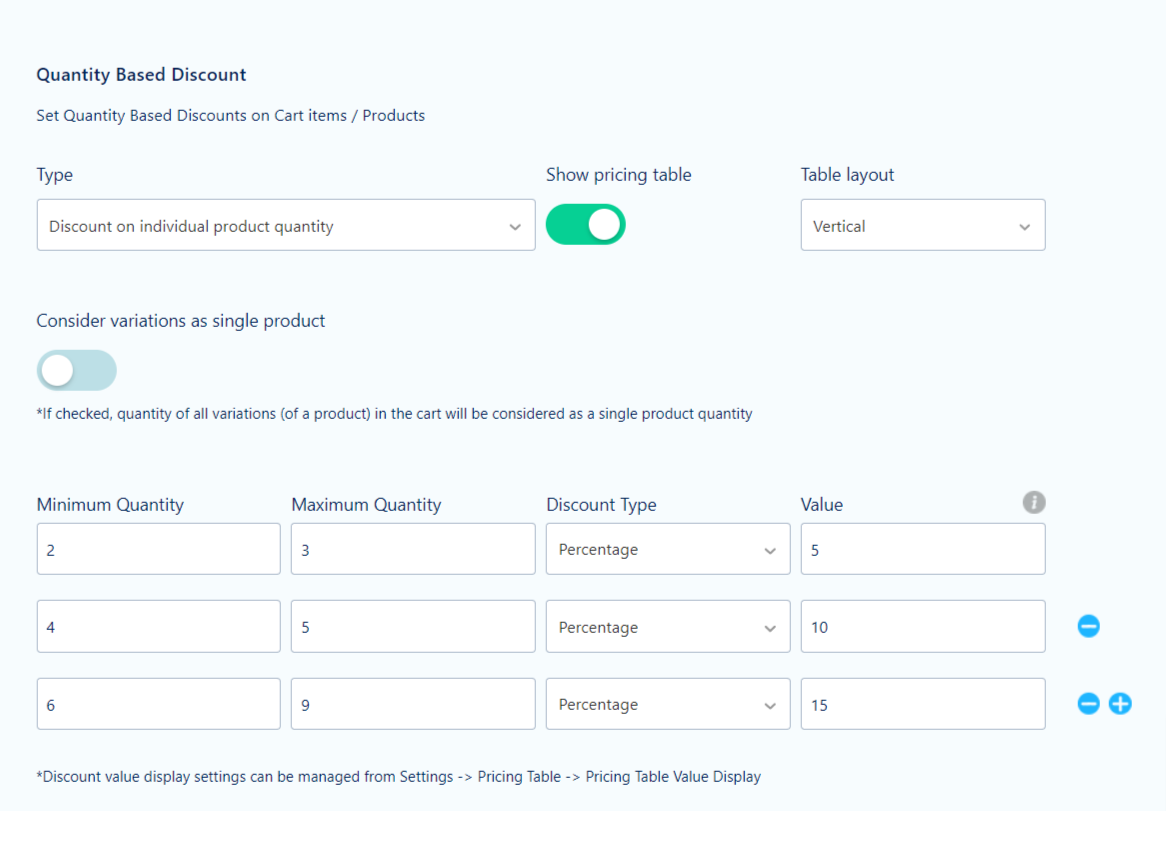The width and height of the screenshot is (1166, 848).
Task: Open the discount Type dropdown
Action: pos(286,225)
